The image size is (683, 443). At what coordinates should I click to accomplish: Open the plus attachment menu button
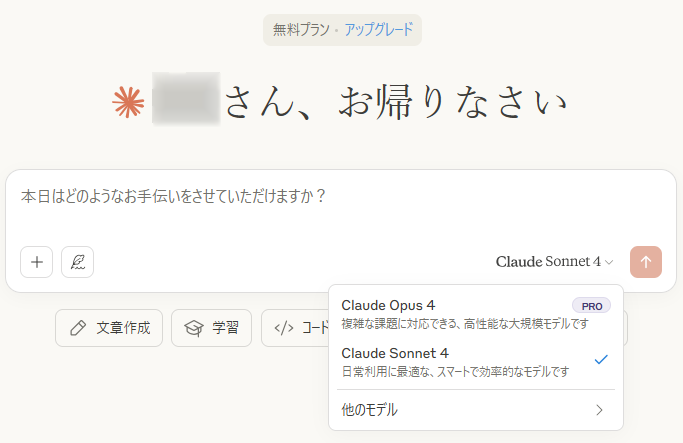[37, 262]
